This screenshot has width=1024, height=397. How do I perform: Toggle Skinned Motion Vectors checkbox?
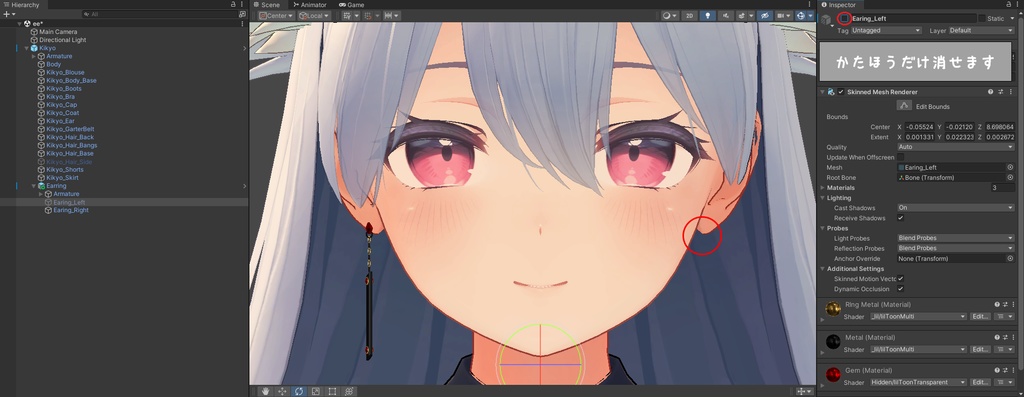point(901,279)
